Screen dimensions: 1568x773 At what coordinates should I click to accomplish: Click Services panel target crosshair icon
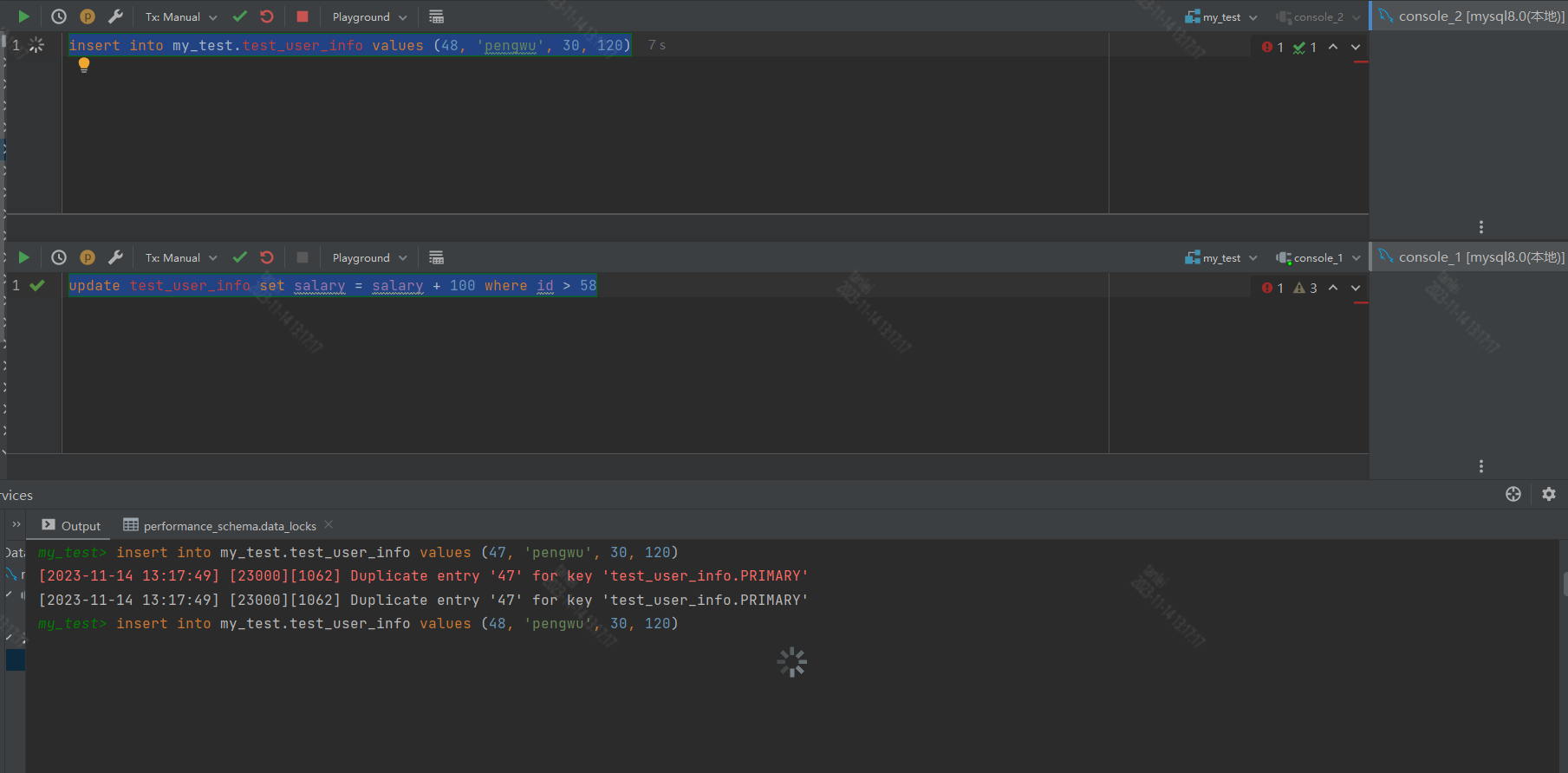(x=1513, y=494)
